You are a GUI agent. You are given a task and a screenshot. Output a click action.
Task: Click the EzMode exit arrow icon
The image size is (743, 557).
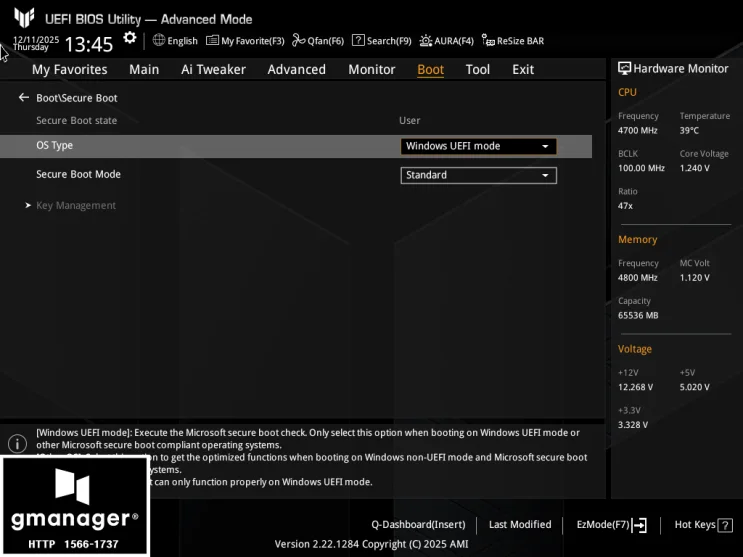[x=639, y=525]
